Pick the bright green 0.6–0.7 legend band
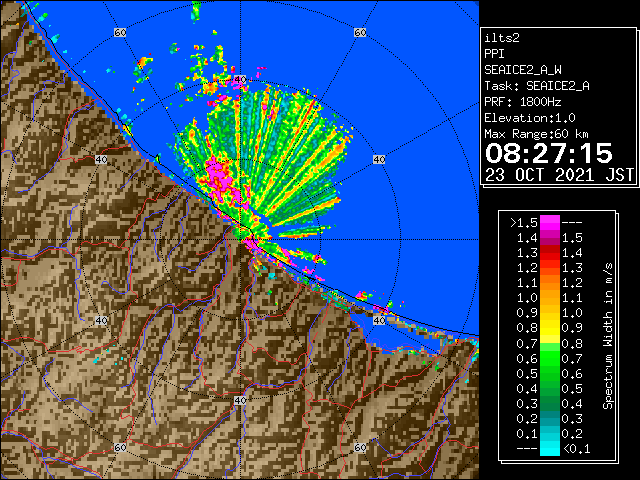The width and height of the screenshot is (640, 480). pos(550,358)
